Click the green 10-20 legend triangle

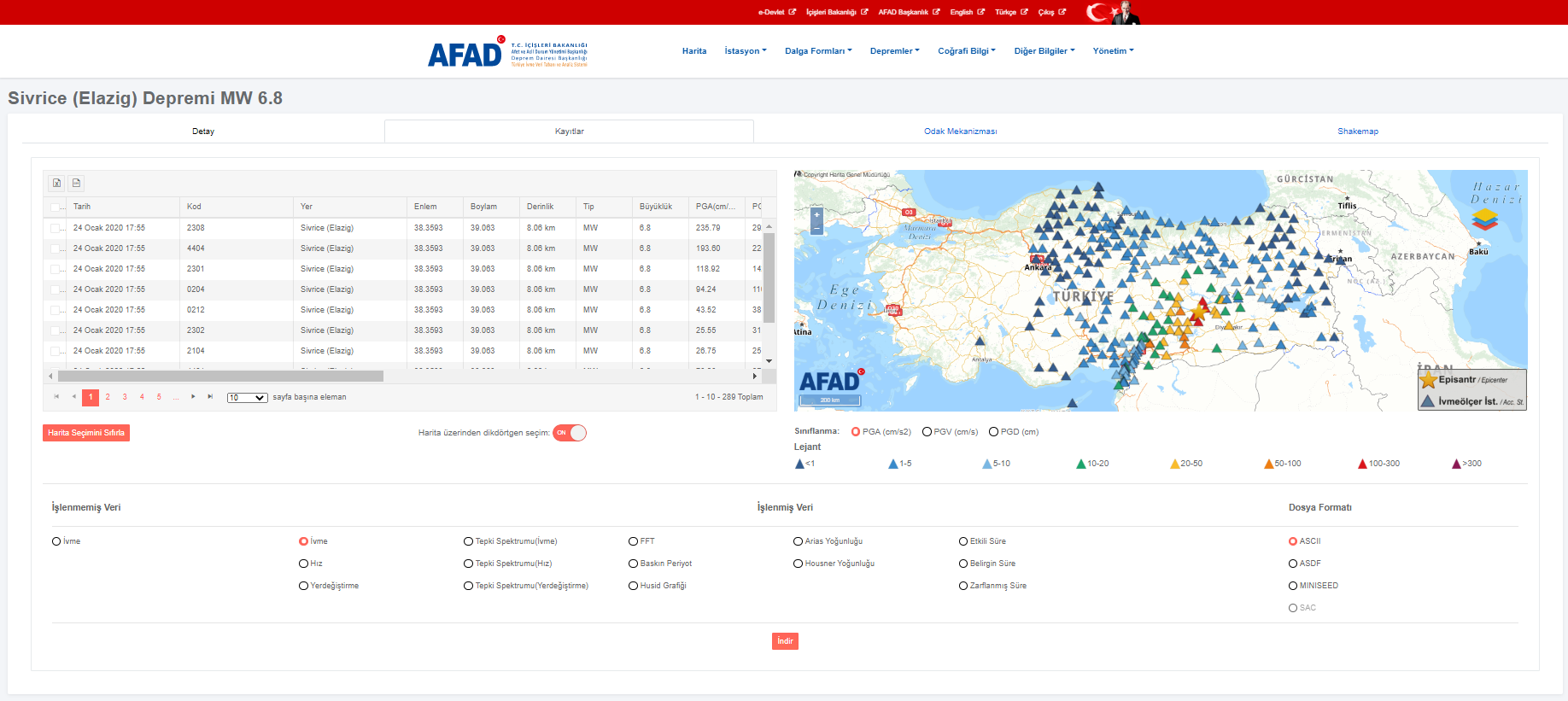coord(1081,464)
